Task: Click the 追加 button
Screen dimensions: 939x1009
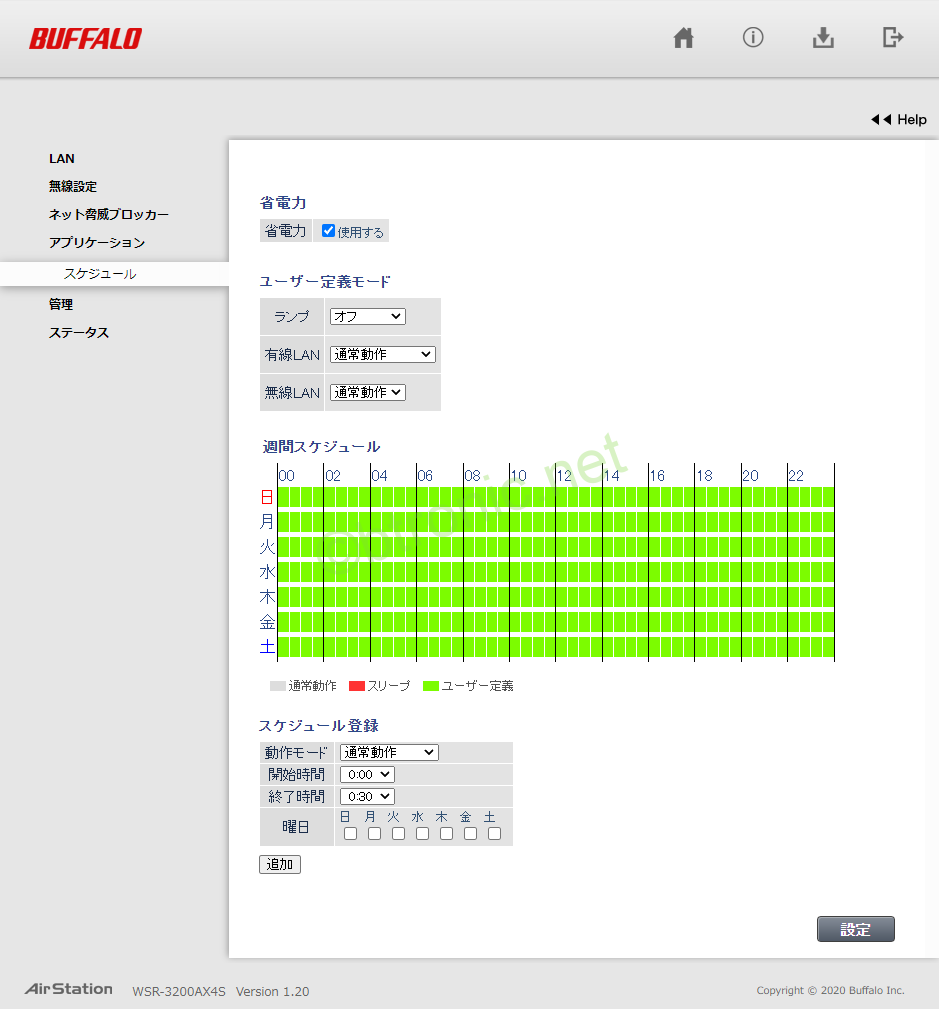Action: click(x=279, y=864)
